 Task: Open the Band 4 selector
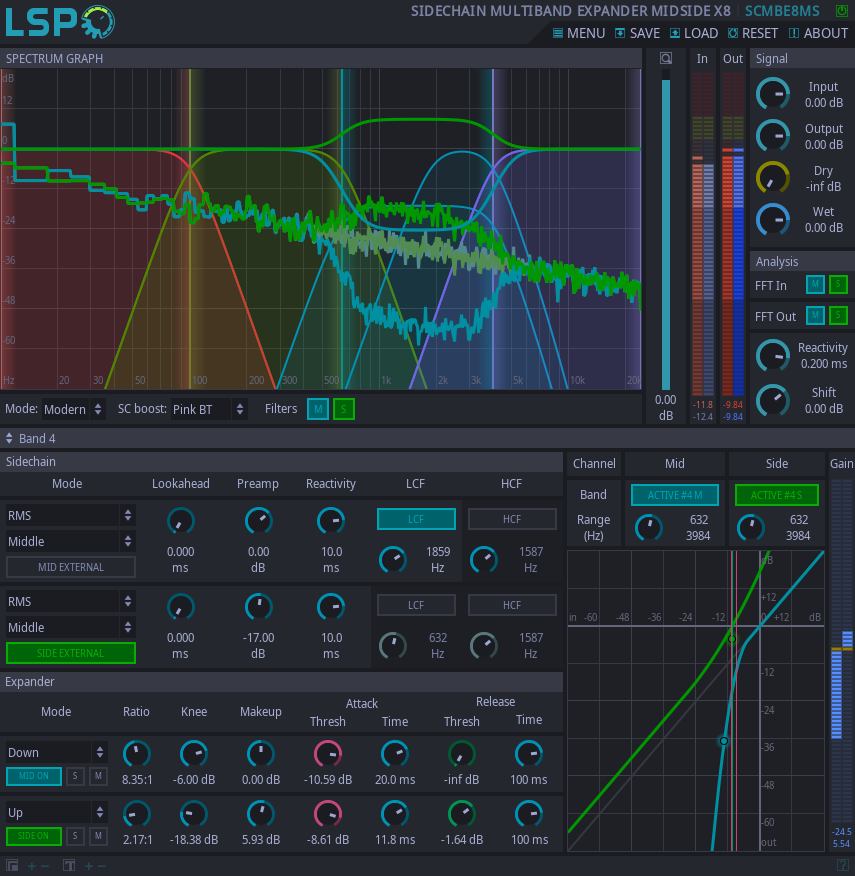click(x=31, y=439)
